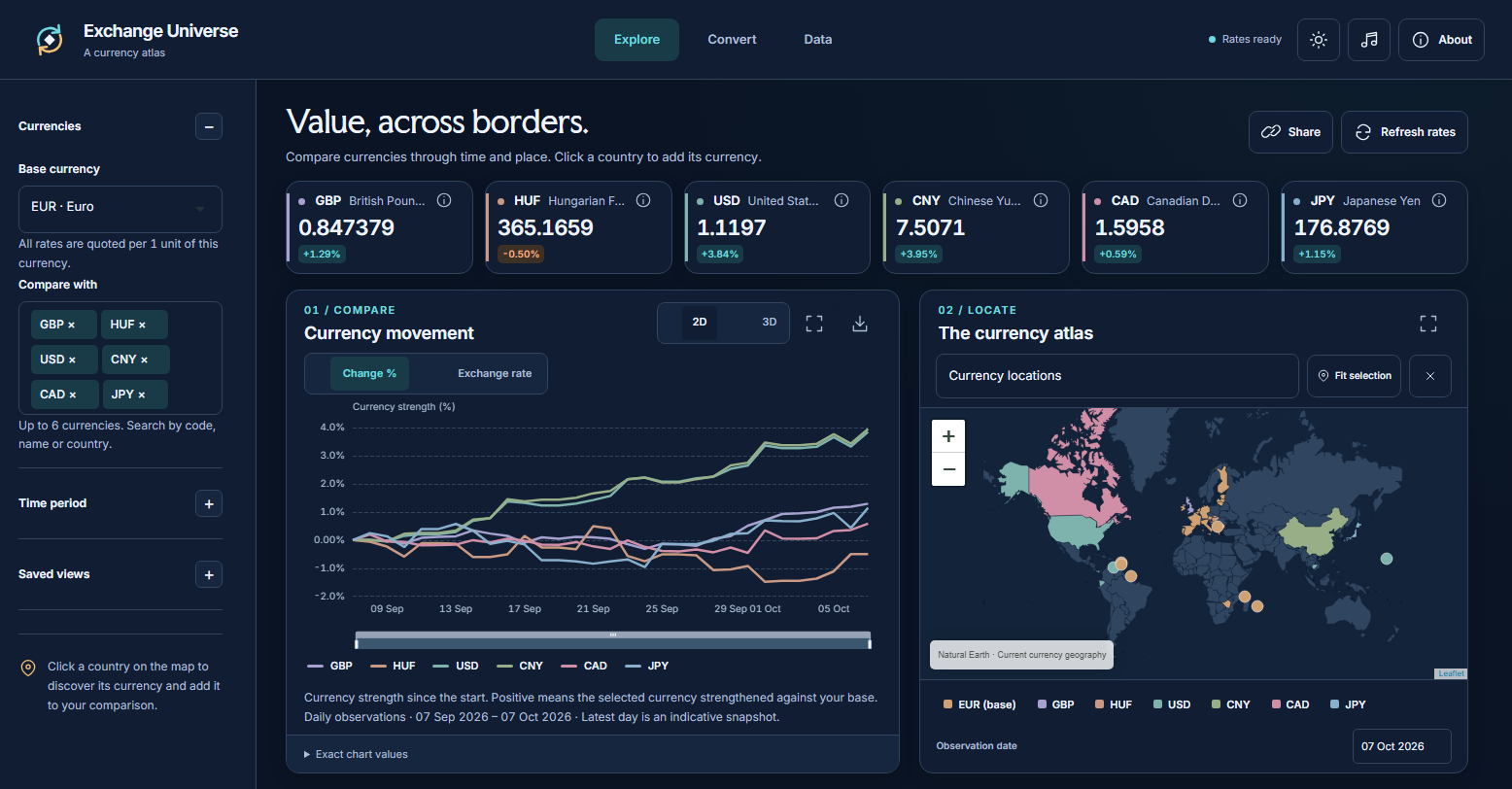Image resolution: width=1512 pixels, height=789 pixels.
Task: Open info for the CAD rate card
Action: tap(1240, 201)
